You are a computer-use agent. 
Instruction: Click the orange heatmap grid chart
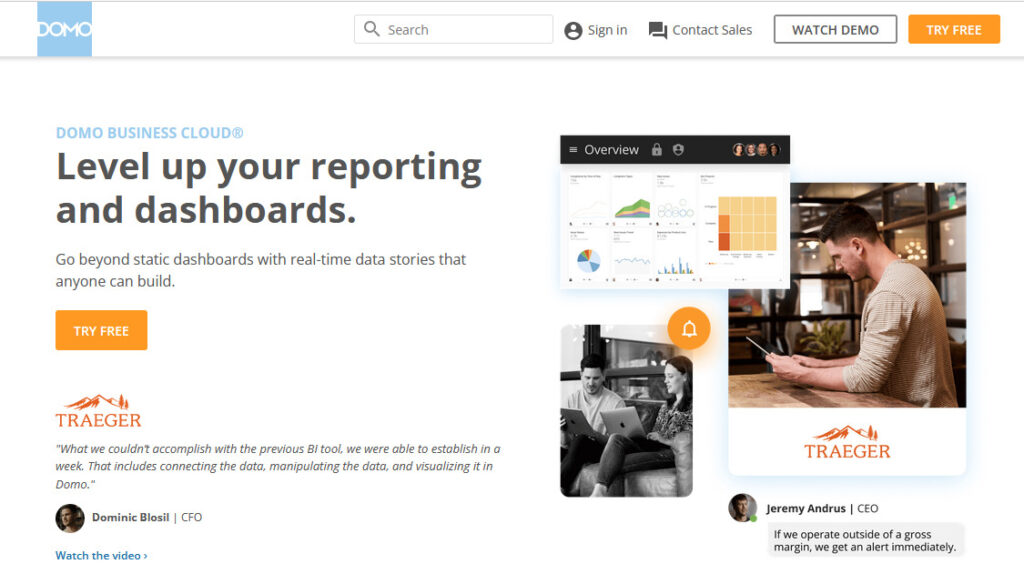coord(747,223)
